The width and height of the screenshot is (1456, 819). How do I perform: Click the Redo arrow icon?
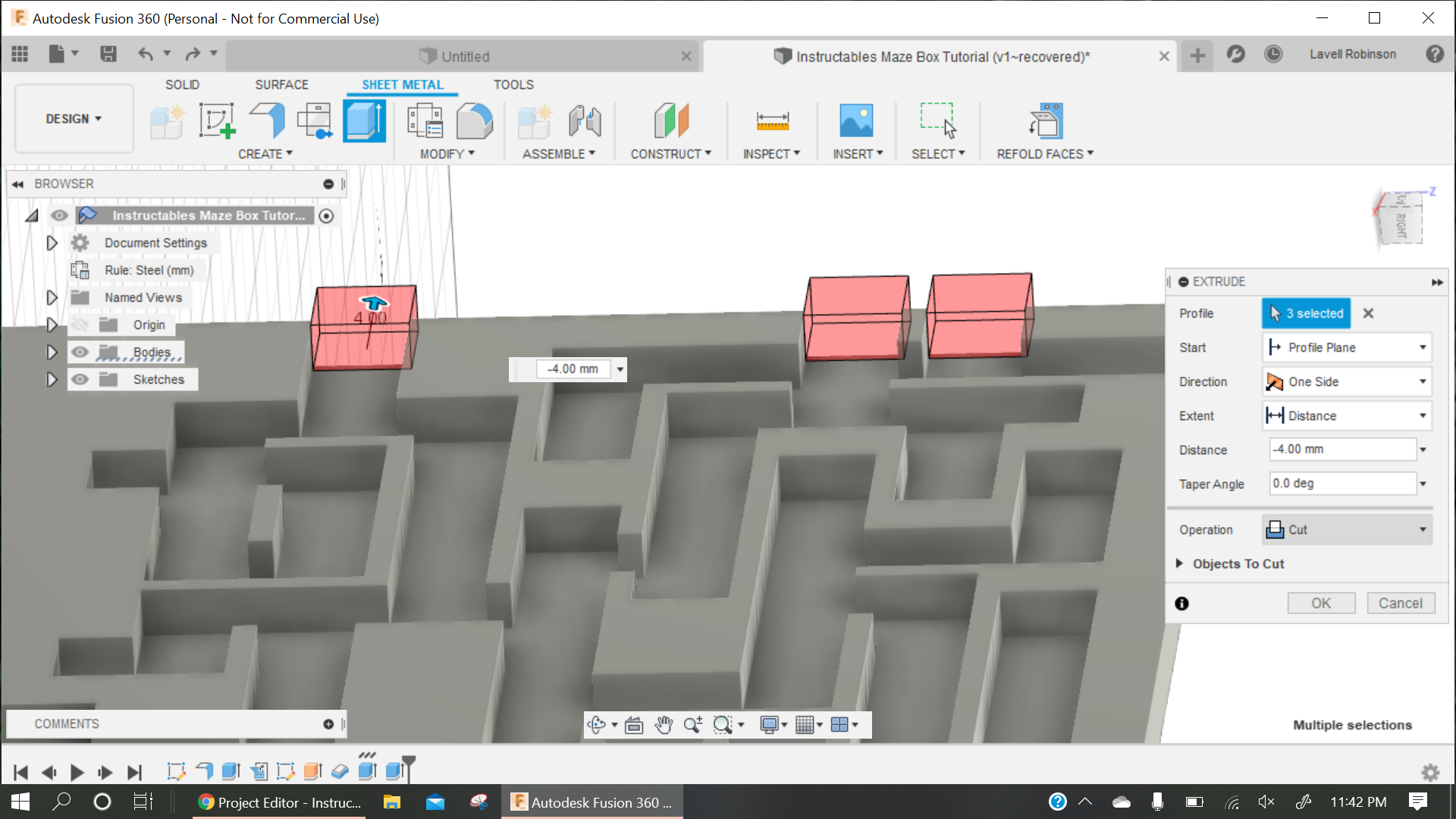[193, 54]
